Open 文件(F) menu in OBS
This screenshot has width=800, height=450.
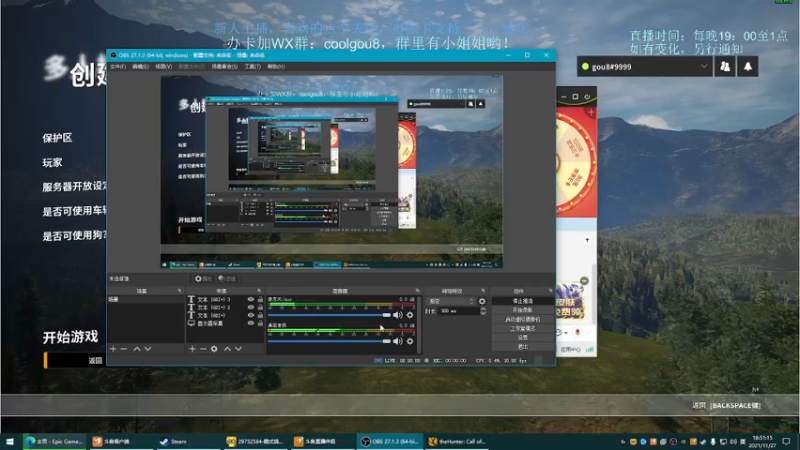point(117,66)
